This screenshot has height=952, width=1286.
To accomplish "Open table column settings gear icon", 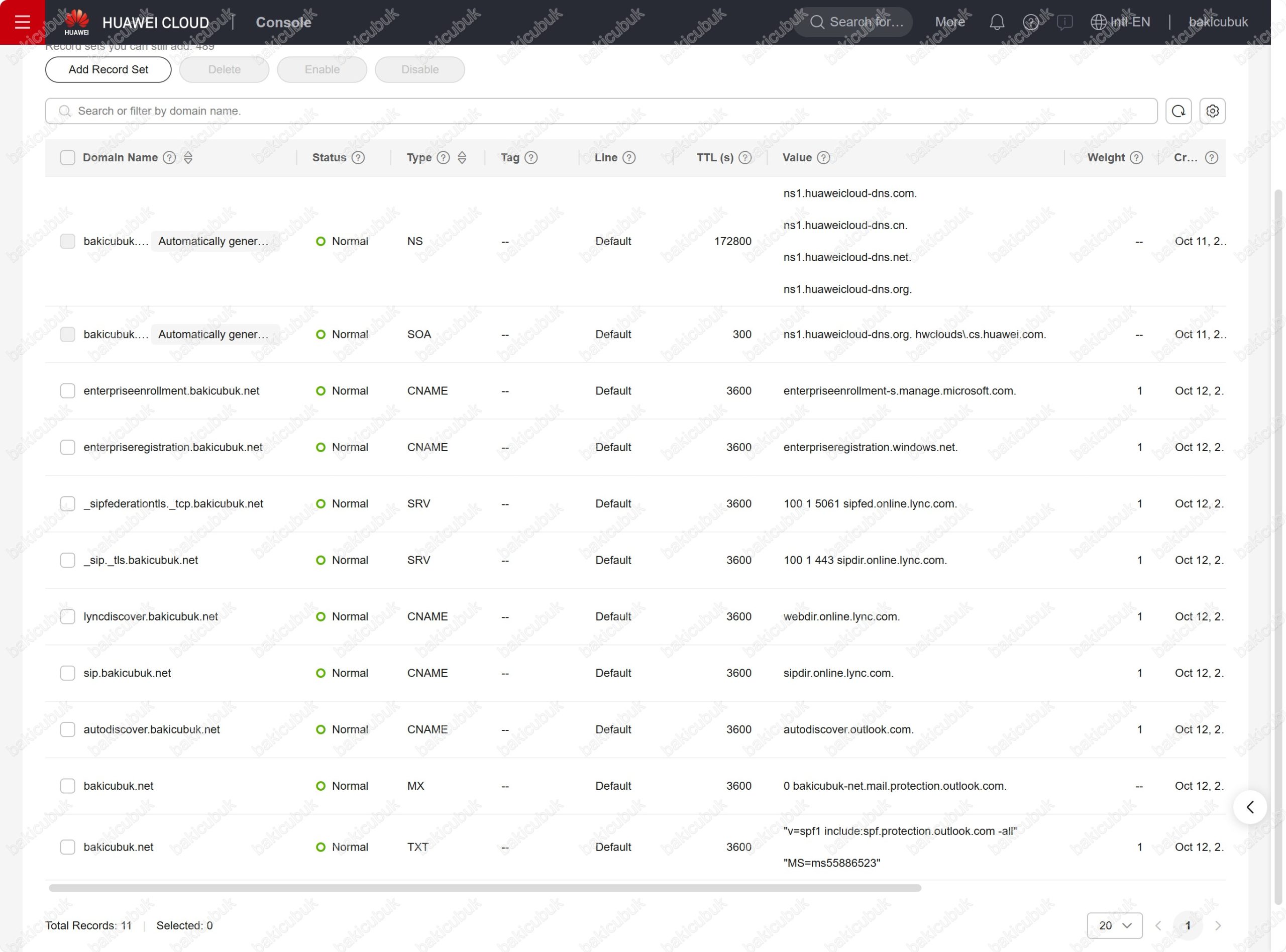I will point(1212,111).
